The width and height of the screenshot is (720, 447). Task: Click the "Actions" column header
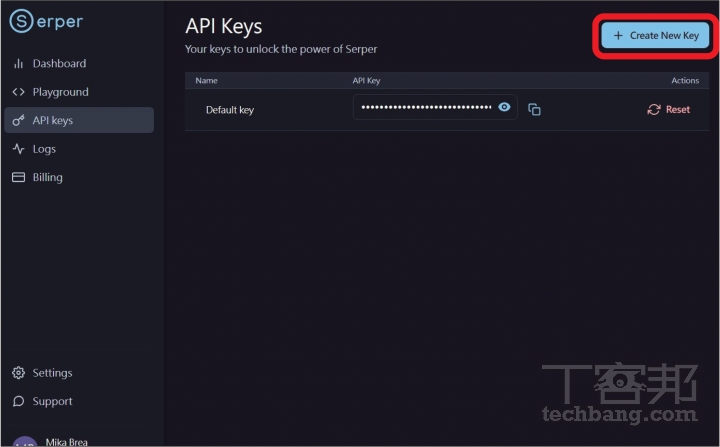685,80
